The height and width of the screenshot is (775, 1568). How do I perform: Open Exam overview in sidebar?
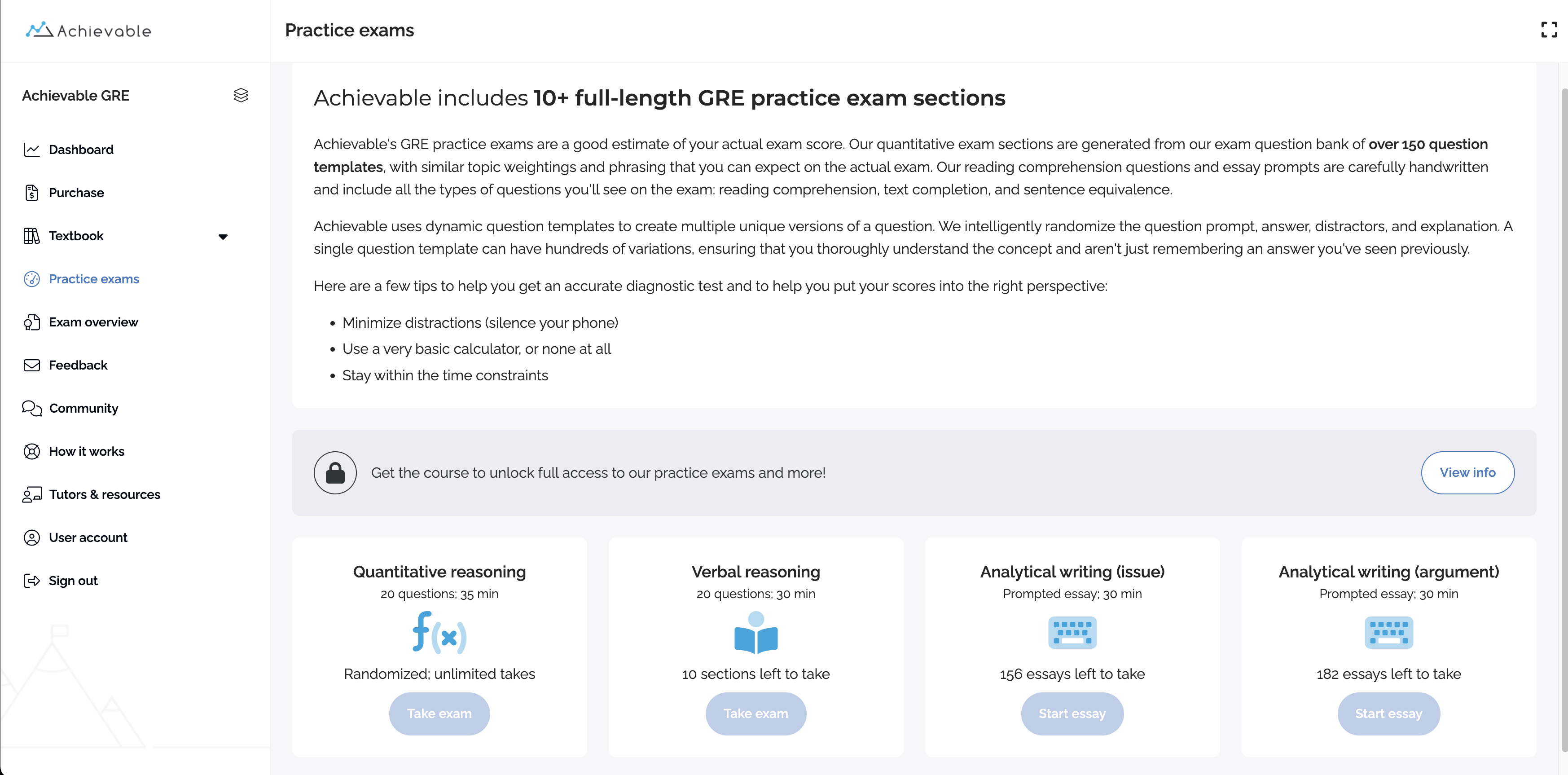coord(93,322)
